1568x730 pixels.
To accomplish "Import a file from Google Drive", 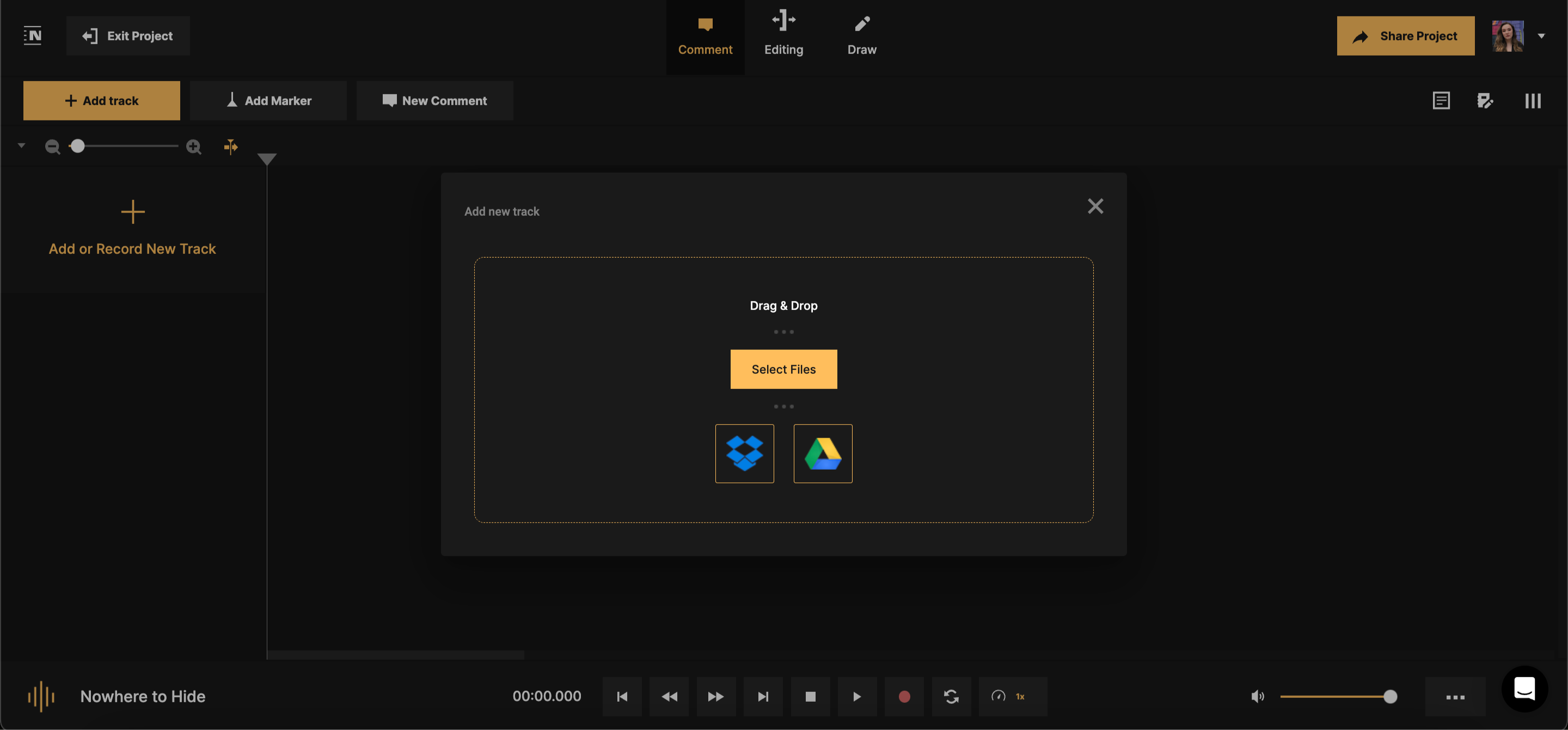I will pos(823,453).
